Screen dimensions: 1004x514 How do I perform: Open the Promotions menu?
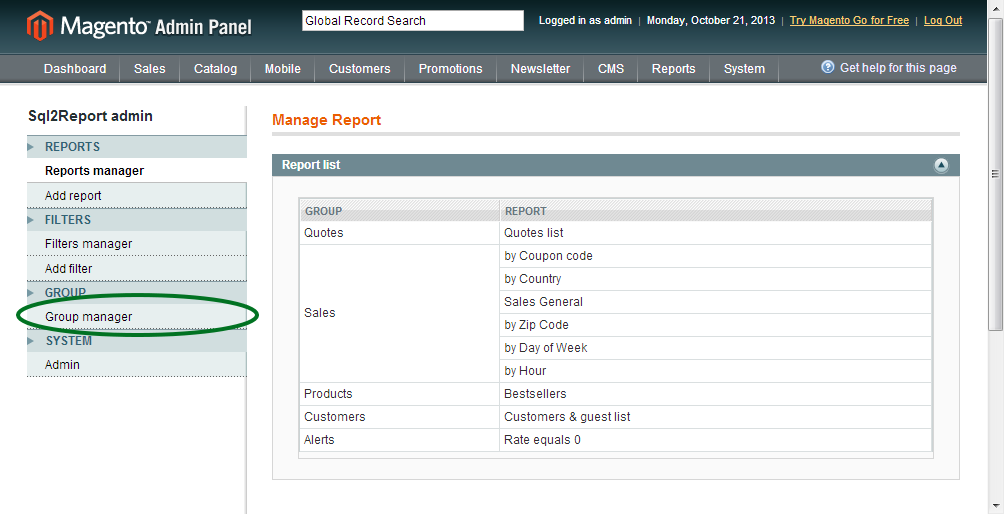451,68
